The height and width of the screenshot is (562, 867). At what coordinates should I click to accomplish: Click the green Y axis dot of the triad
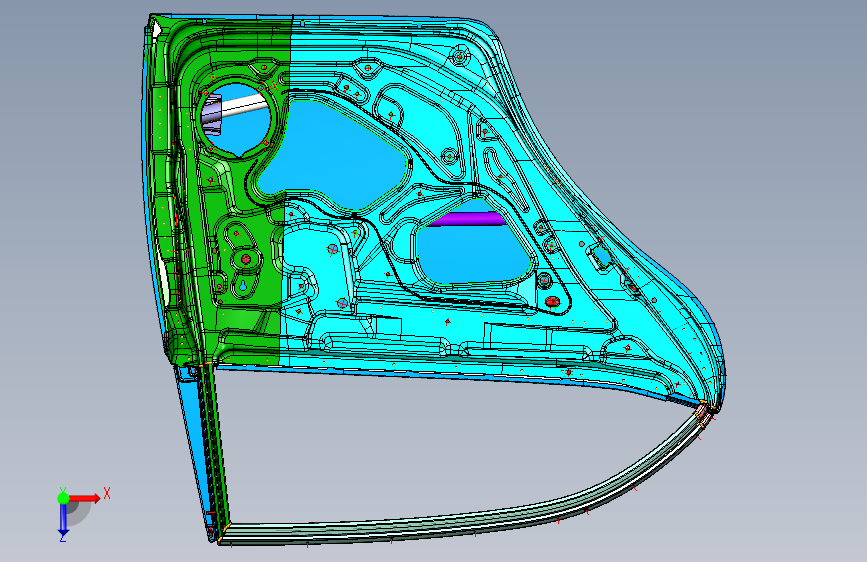[x=64, y=498]
